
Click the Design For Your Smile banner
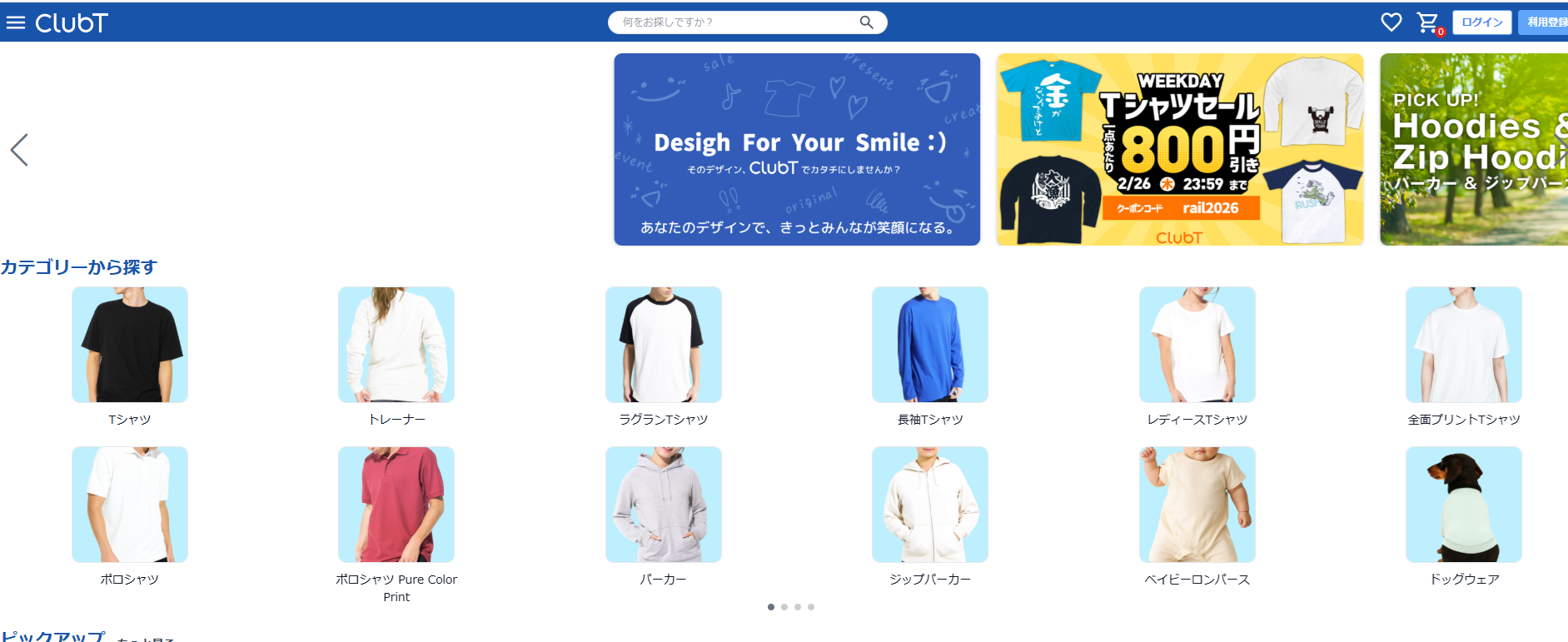click(797, 150)
